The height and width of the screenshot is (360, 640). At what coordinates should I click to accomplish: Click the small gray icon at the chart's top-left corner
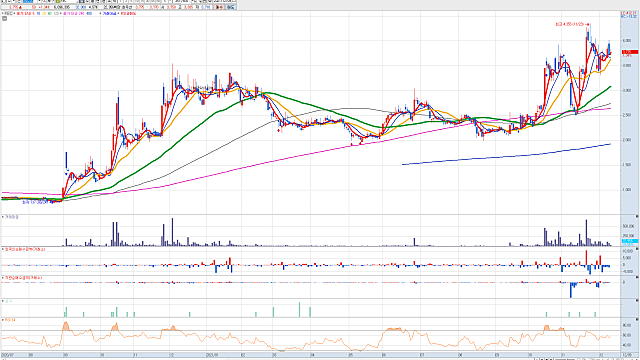[x=4, y=18]
